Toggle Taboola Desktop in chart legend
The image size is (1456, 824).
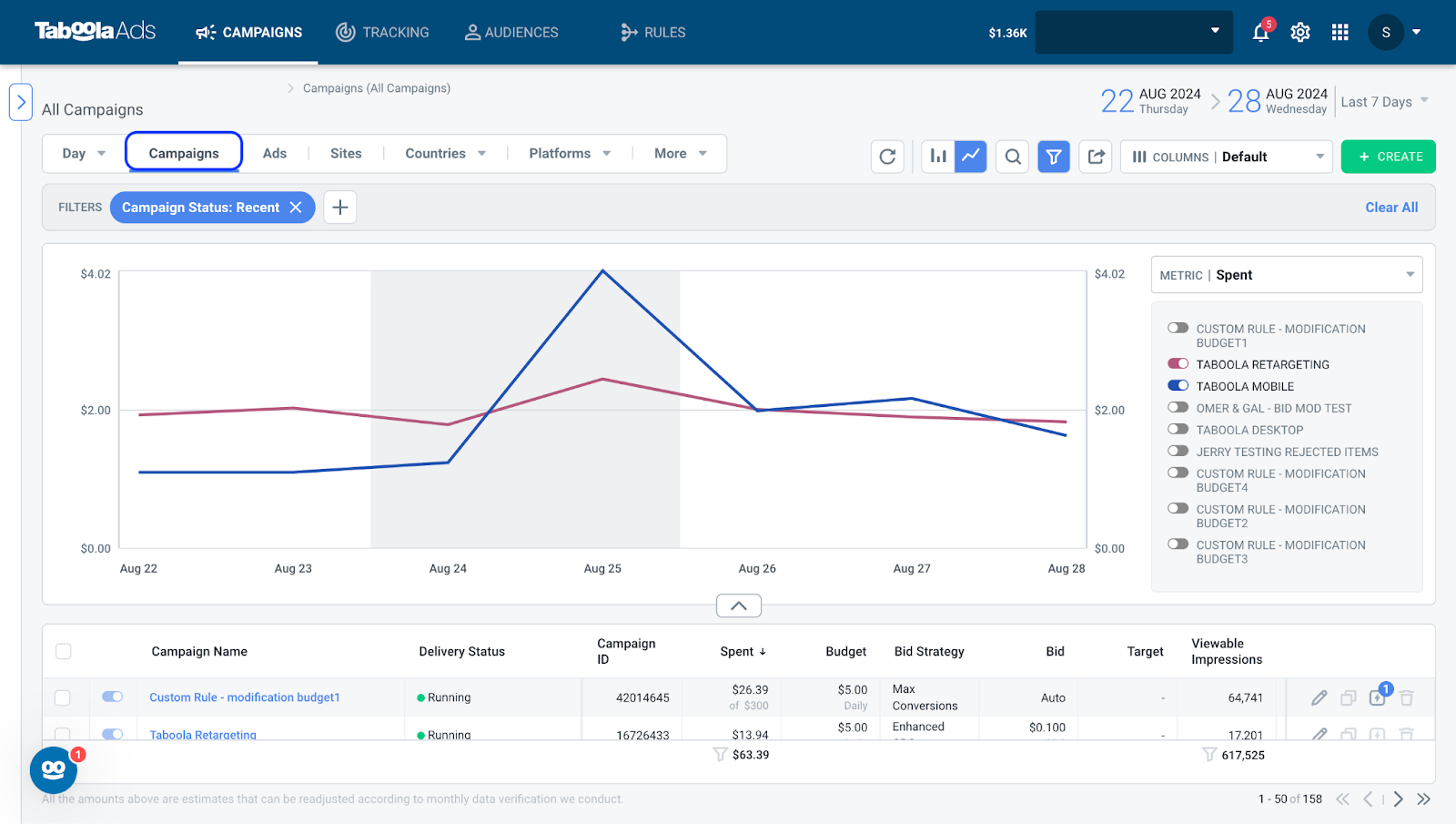1178,430
